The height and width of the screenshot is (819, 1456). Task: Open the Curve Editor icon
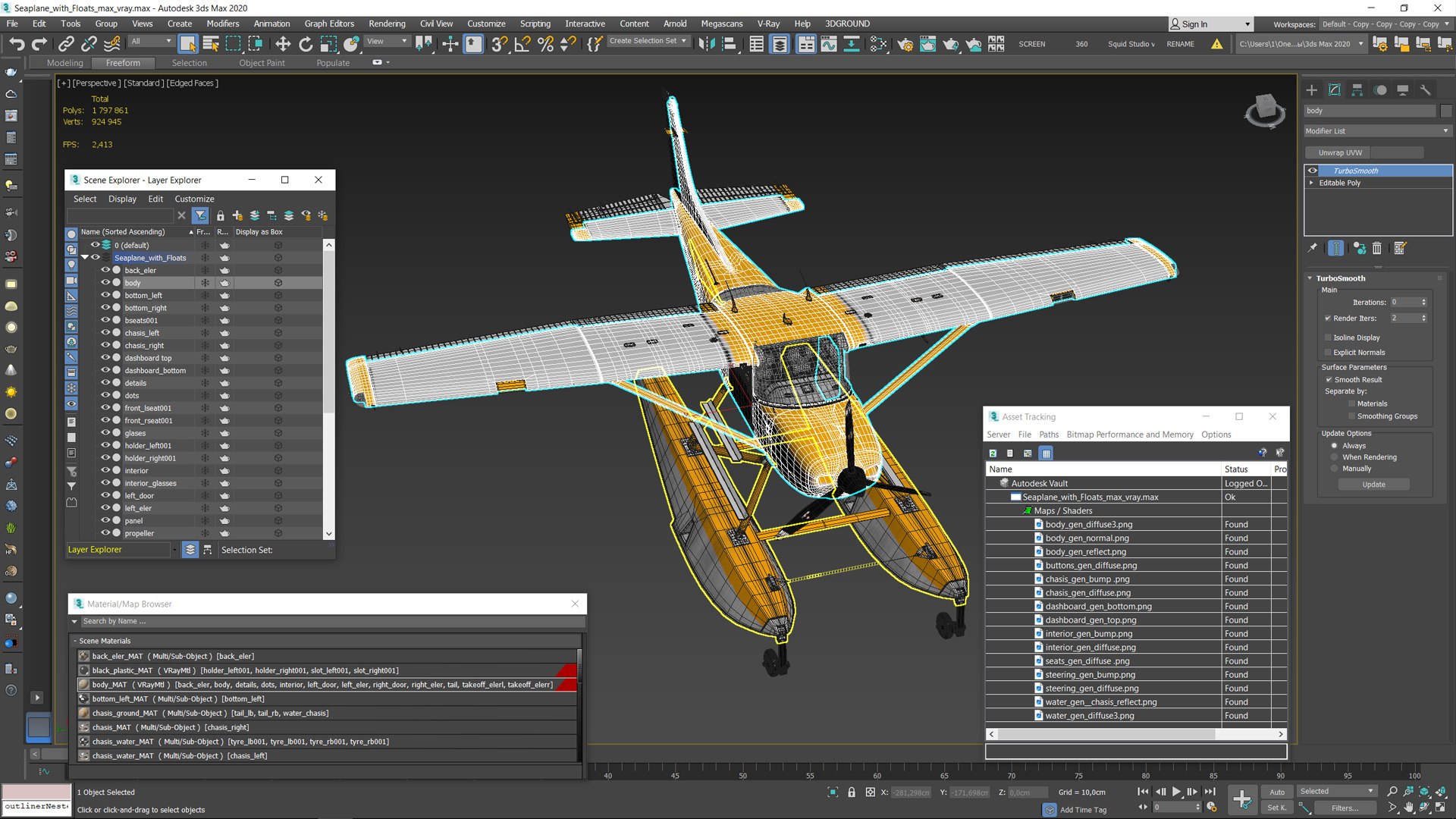(829, 44)
